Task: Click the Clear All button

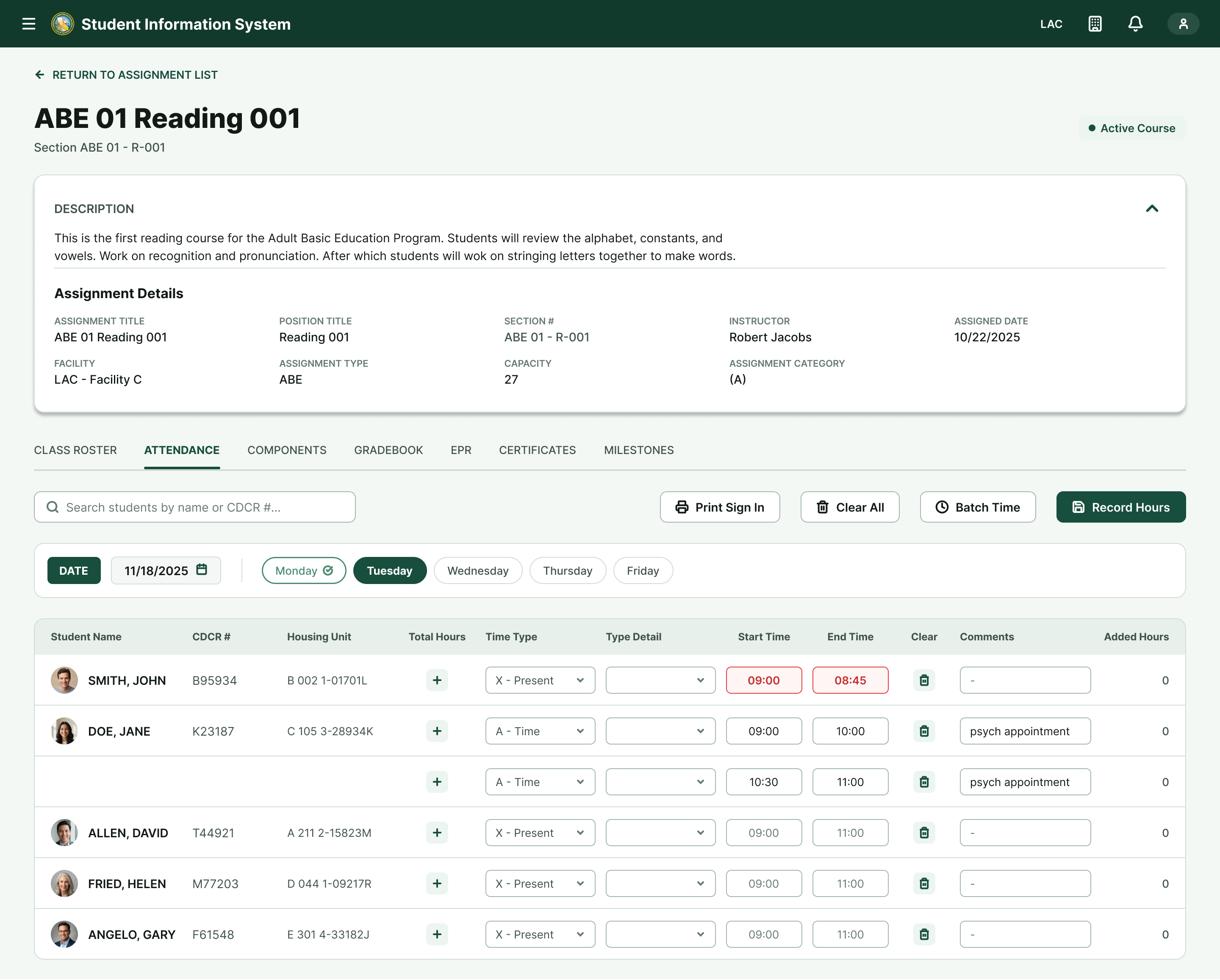Action: [850, 507]
